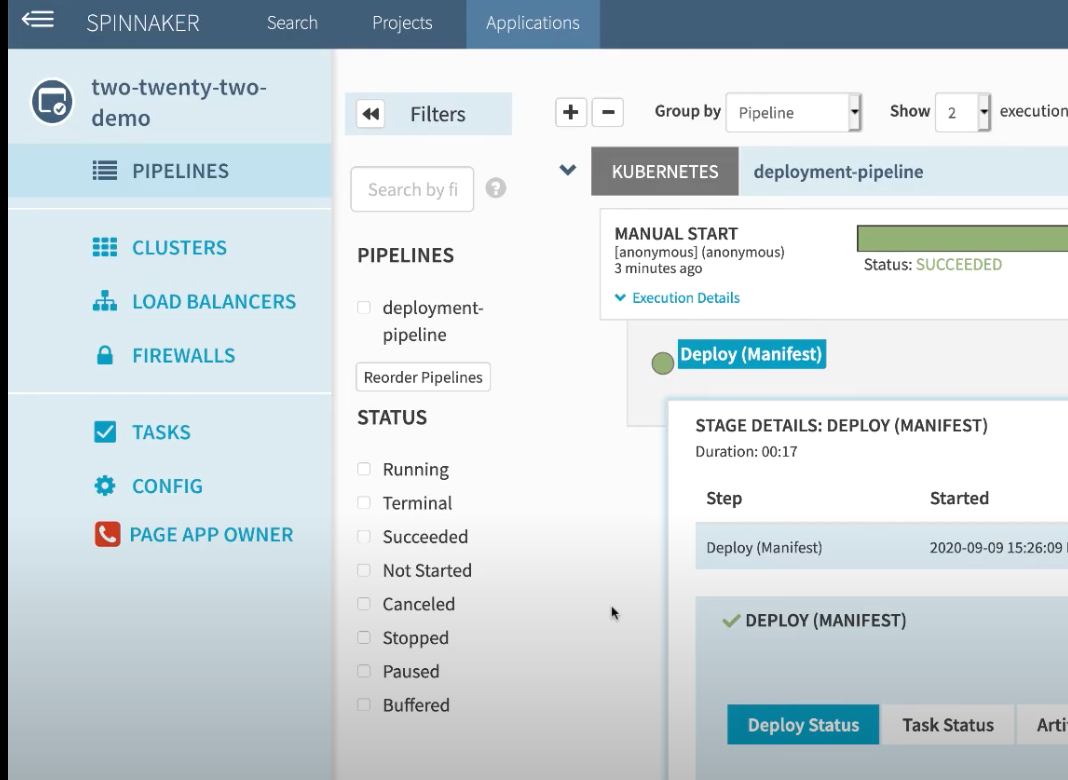Open the Tasks section

click(x=161, y=432)
